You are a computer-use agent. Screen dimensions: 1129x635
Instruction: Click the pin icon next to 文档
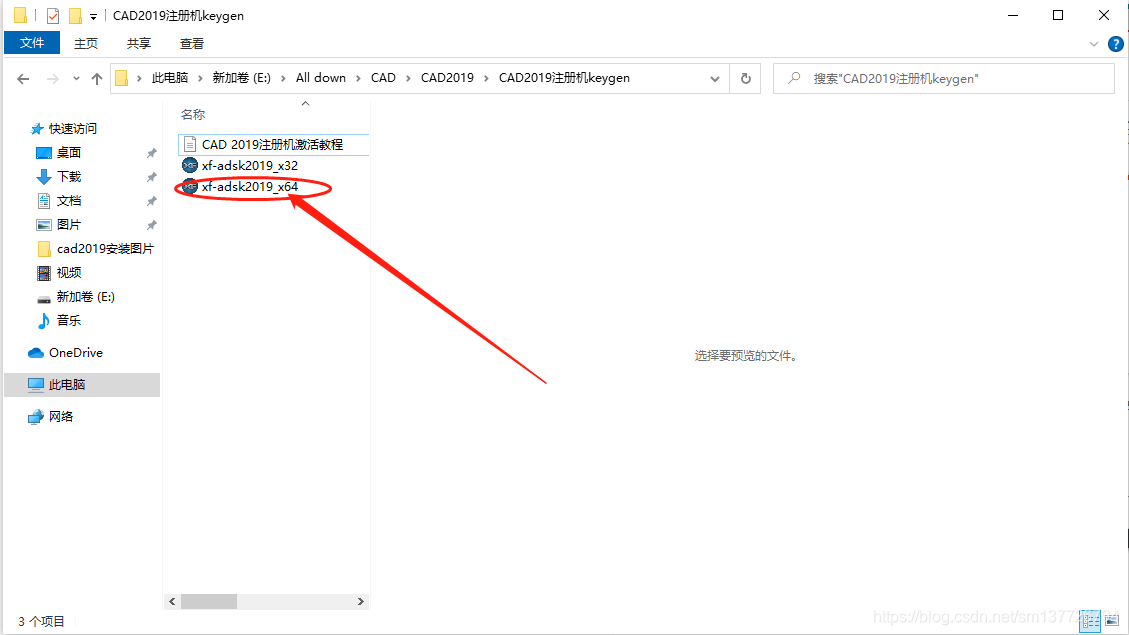[151, 201]
